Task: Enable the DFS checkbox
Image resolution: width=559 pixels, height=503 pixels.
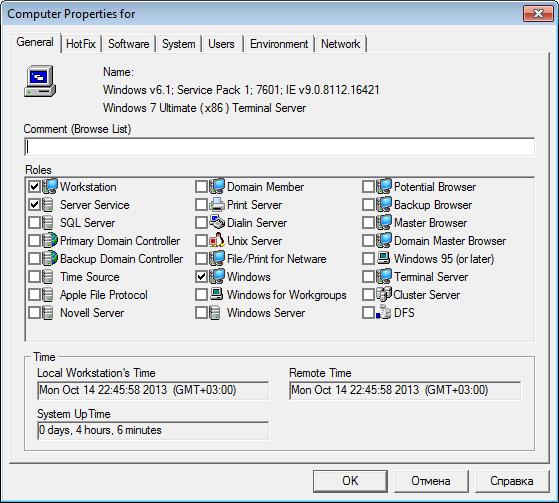Action: [368, 313]
